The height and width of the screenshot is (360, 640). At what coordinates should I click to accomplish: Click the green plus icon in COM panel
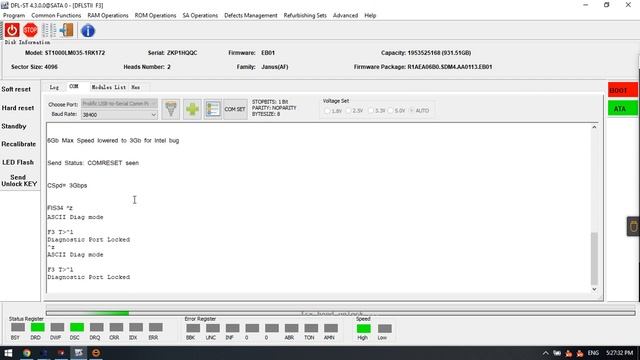(x=192, y=109)
